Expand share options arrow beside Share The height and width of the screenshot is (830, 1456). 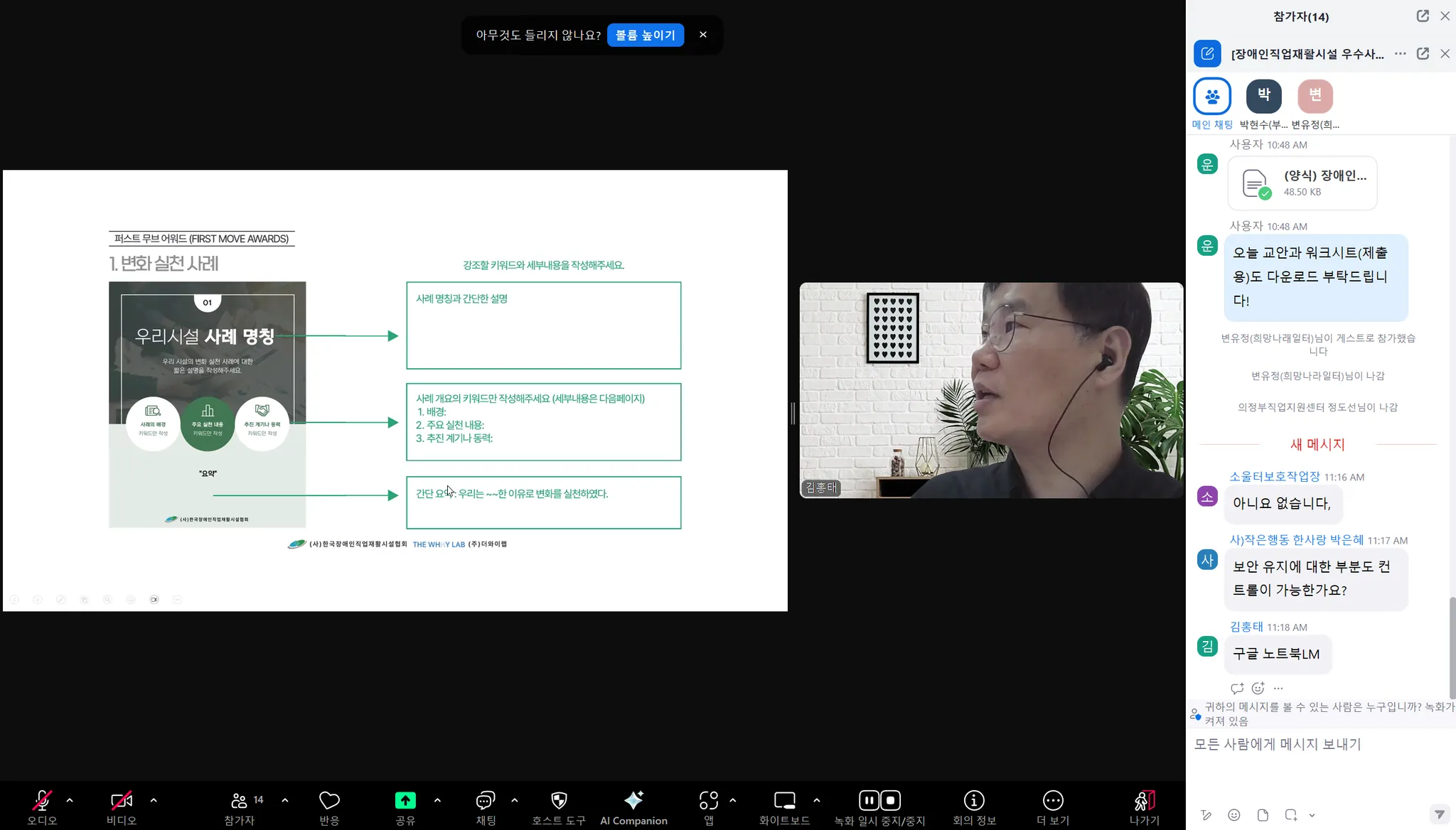437,800
